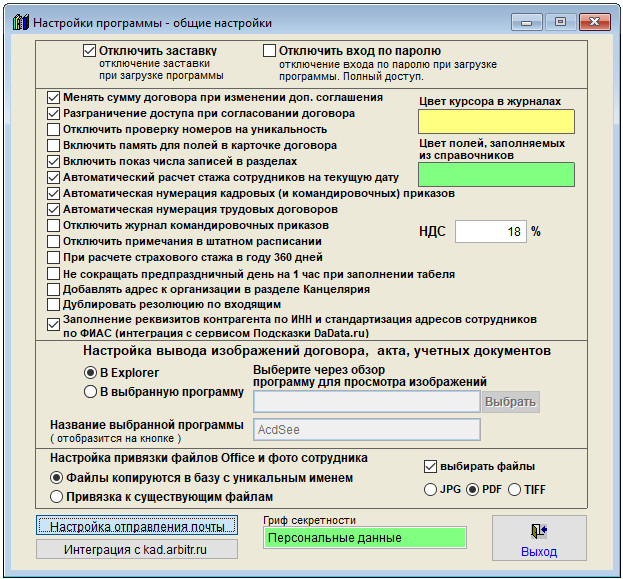This screenshot has width=623, height=579.
Task: Open Интеграция с kad.arbitr.ru button
Action: click(x=137, y=549)
